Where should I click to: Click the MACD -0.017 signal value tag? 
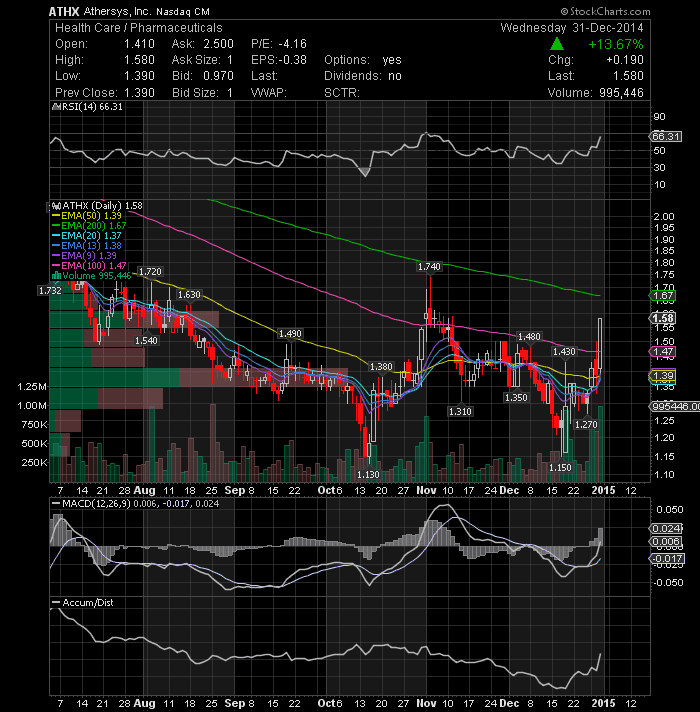click(667, 559)
